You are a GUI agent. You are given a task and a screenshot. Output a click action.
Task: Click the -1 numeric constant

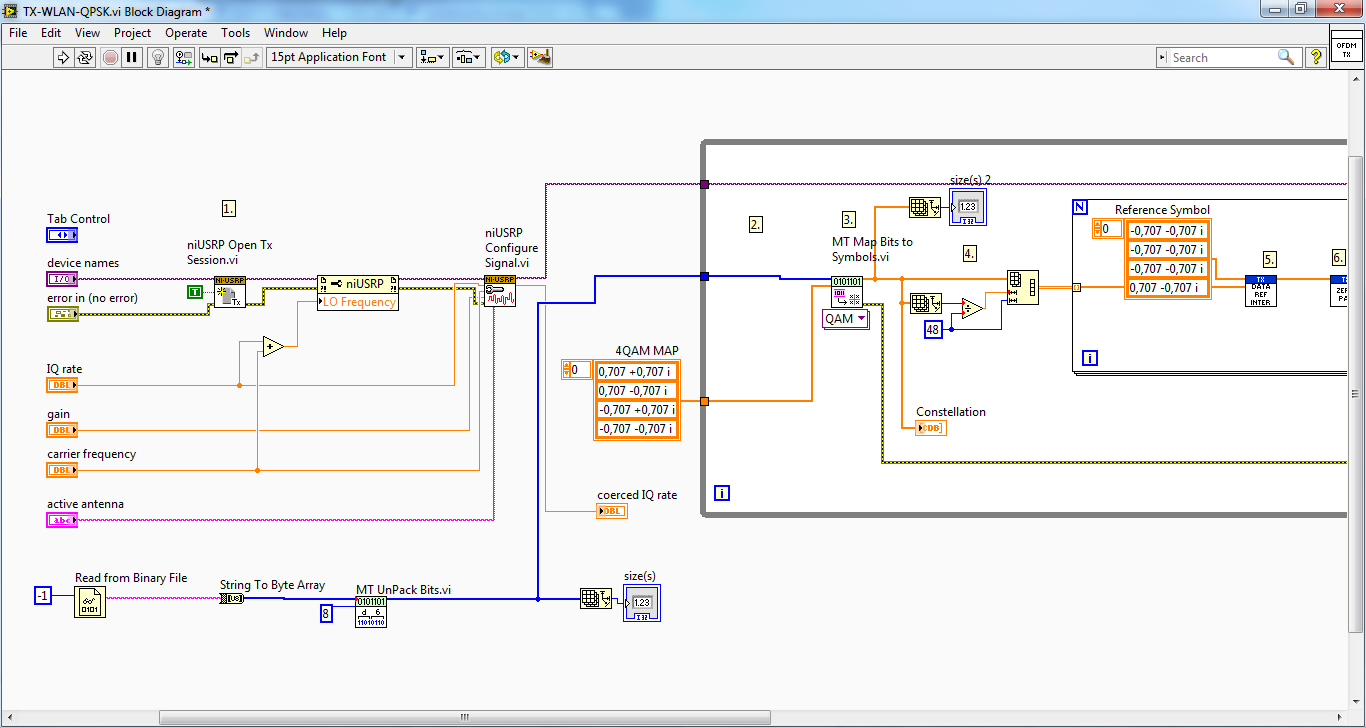point(42,596)
